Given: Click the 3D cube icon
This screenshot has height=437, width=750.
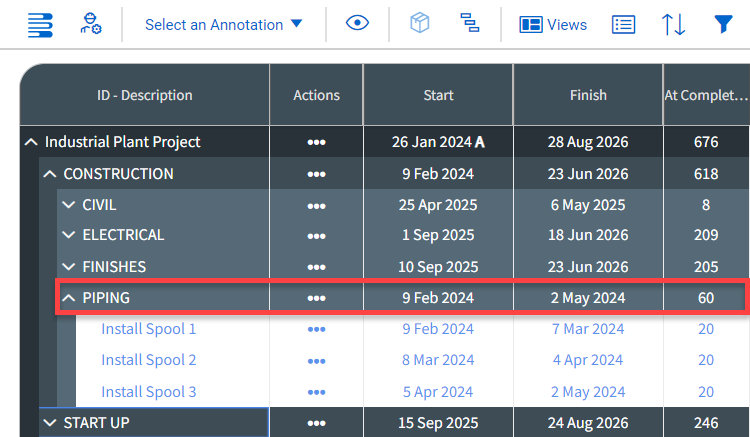Looking at the screenshot, I should click(420, 24).
